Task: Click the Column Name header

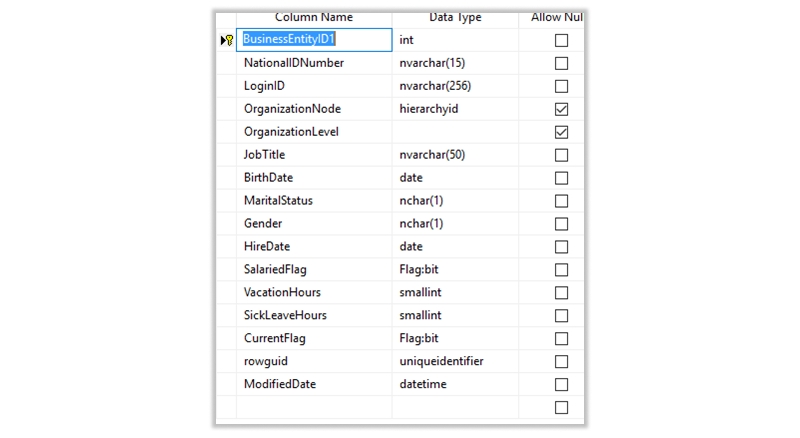Action: pos(314,17)
